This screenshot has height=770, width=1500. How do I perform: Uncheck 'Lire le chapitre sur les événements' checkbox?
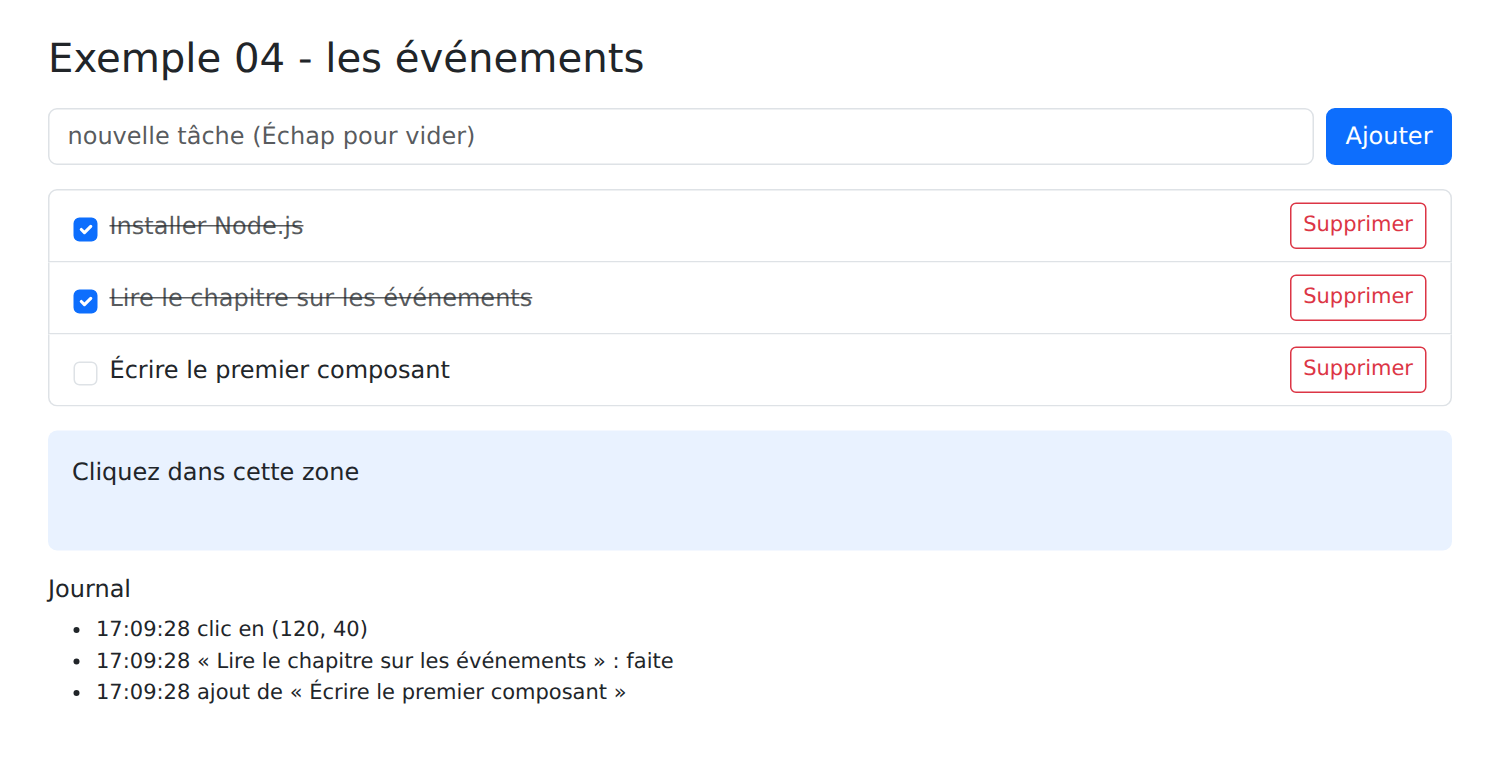85,301
